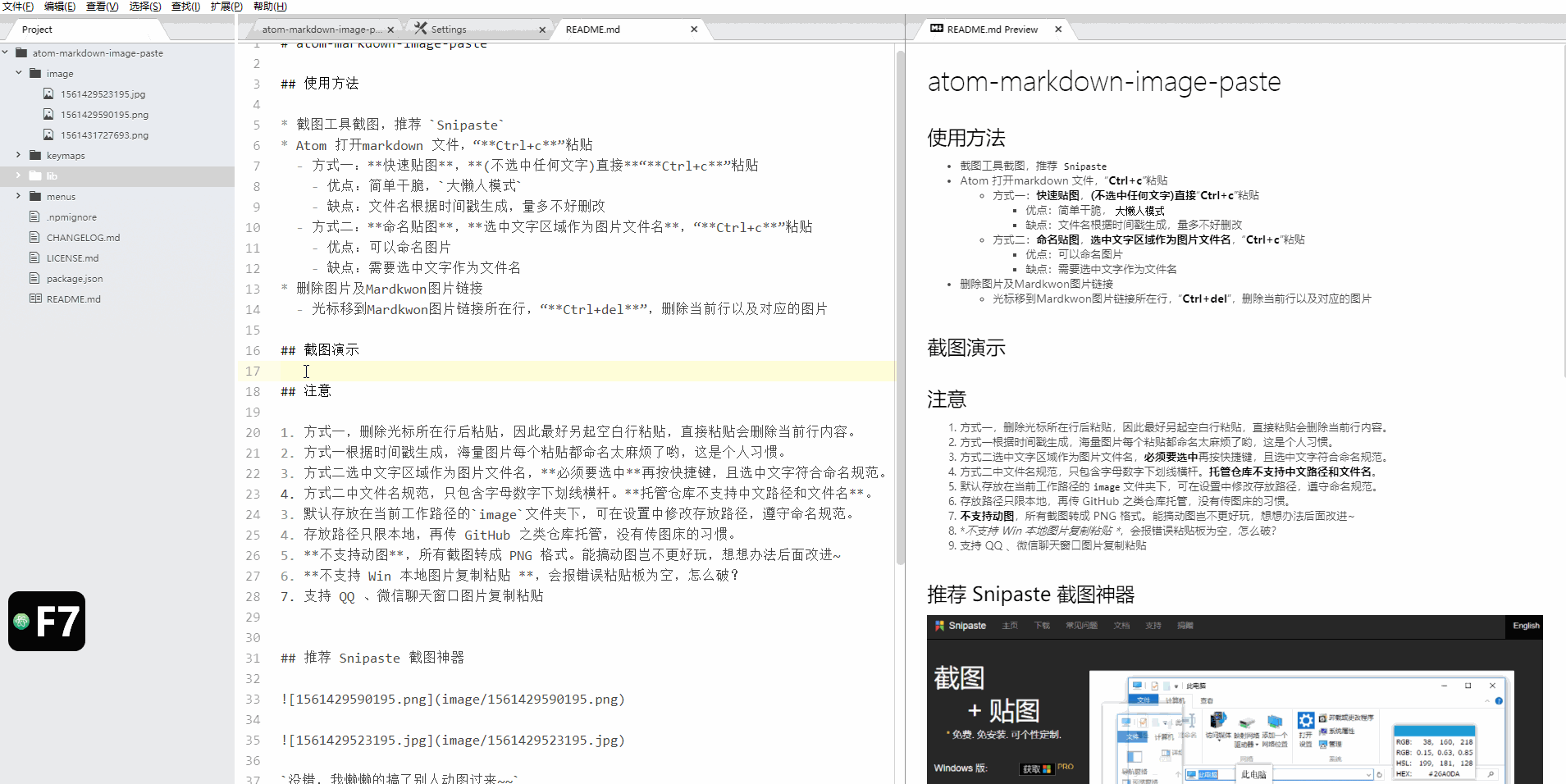Click the preview title atom-markdown-image-paste

(1104, 82)
